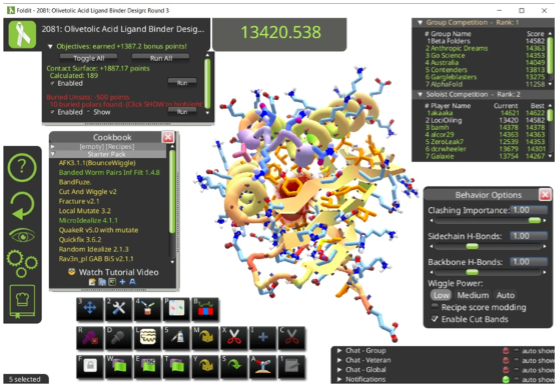Screen dimensions: 556x388
Task: Click the Clashing Importance slider handle
Action: coord(534,221)
